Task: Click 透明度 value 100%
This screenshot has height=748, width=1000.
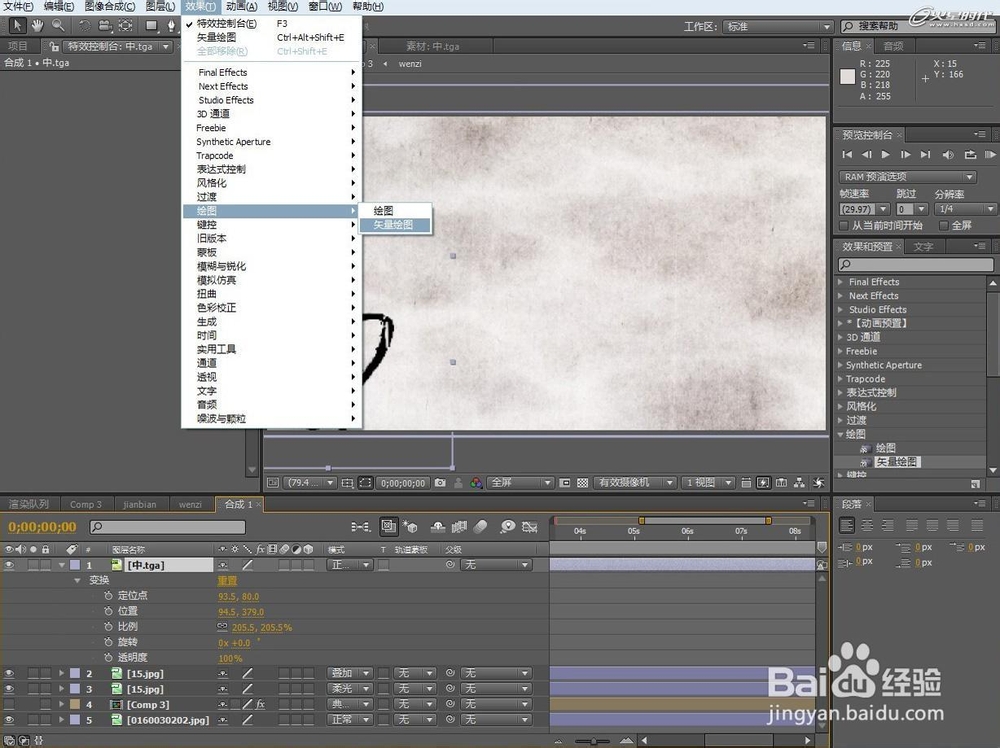Action: 230,659
